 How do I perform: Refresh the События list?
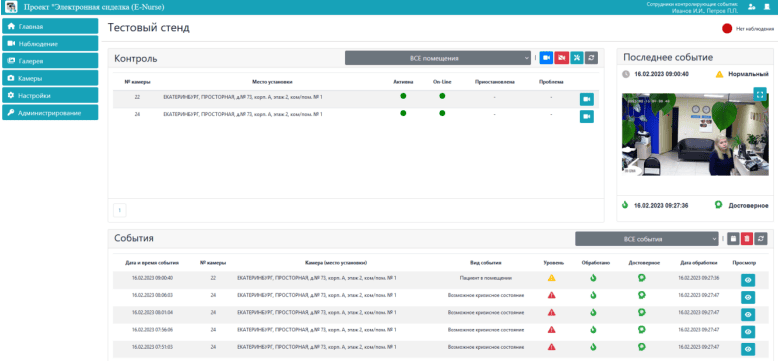pos(761,239)
